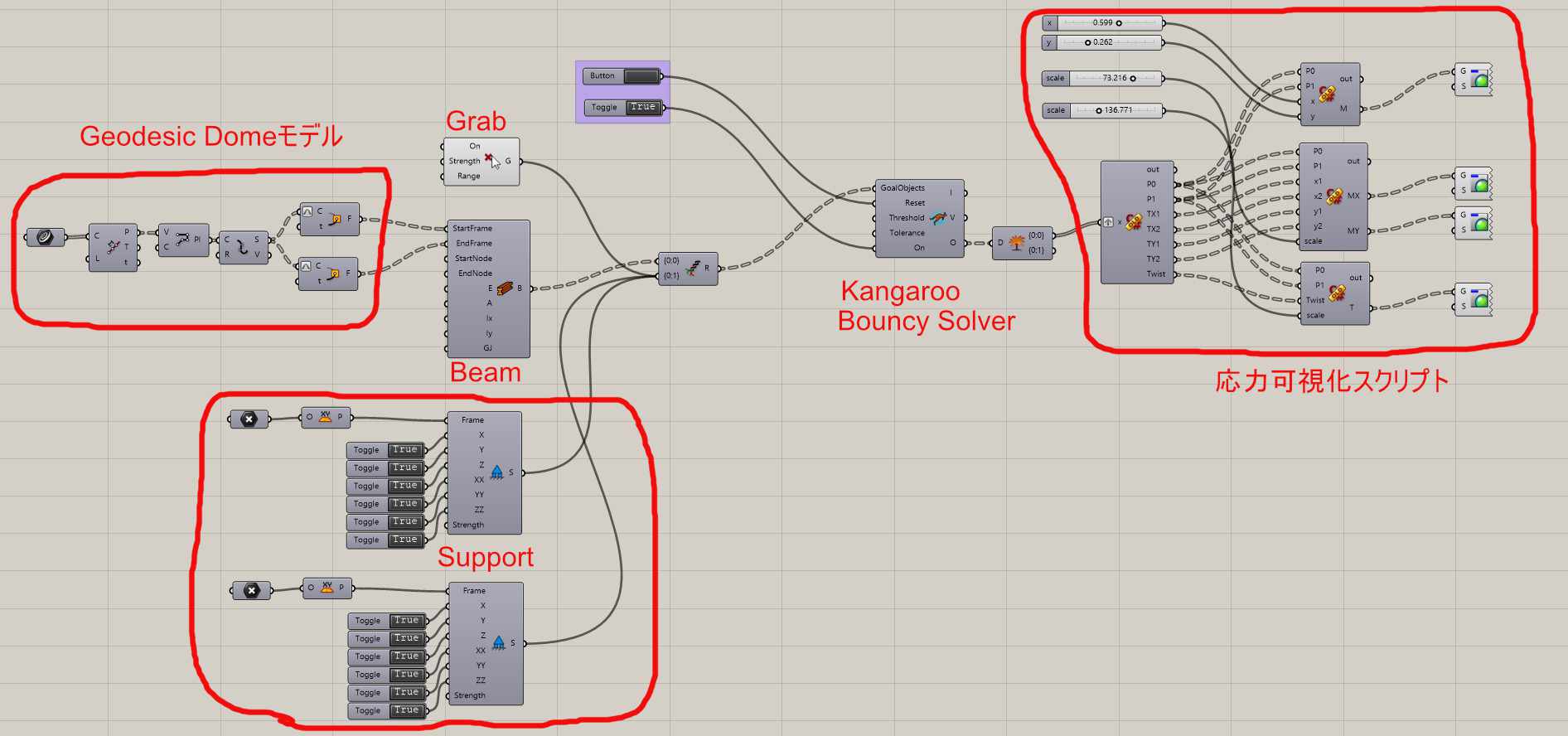Click the lower point parameter with the X mark
The image size is (1568, 736).
click(x=251, y=590)
